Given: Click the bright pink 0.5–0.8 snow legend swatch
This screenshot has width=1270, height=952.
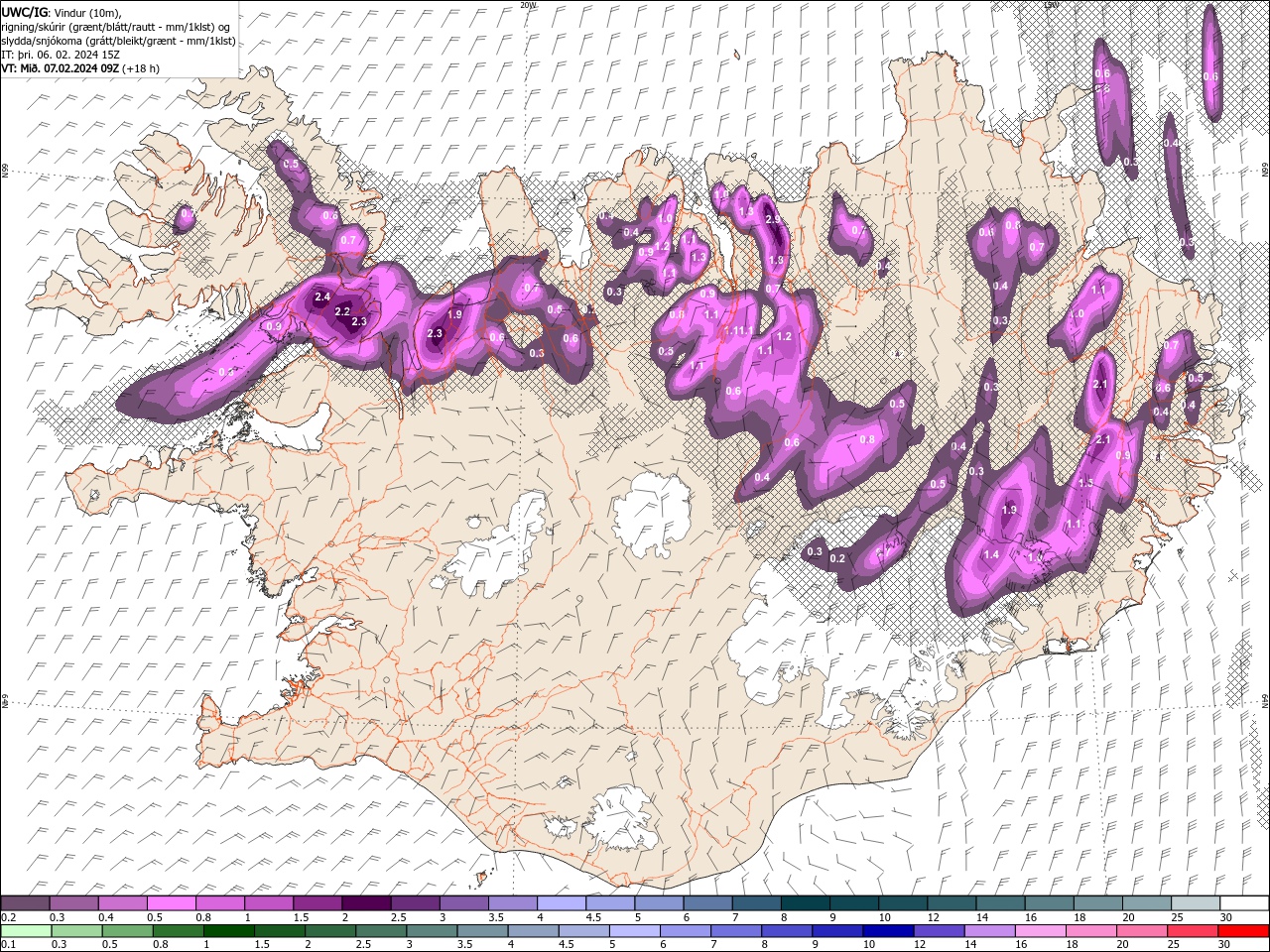Looking at the screenshot, I should coord(171,903).
